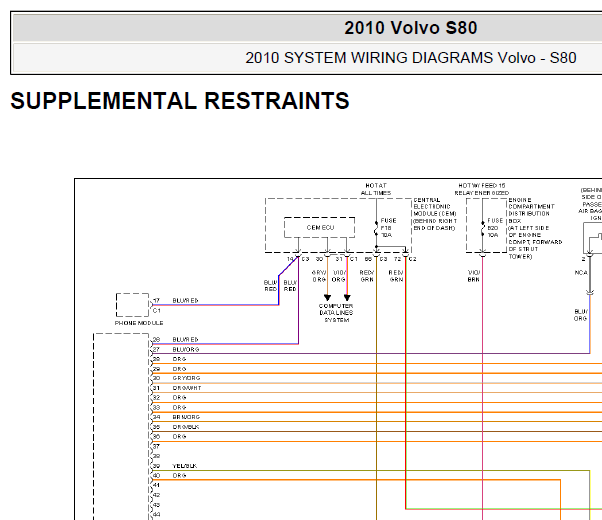Click 'RED/GRN' label beside pin 72
The width and height of the screenshot is (602, 520).
pyautogui.click(x=396, y=276)
